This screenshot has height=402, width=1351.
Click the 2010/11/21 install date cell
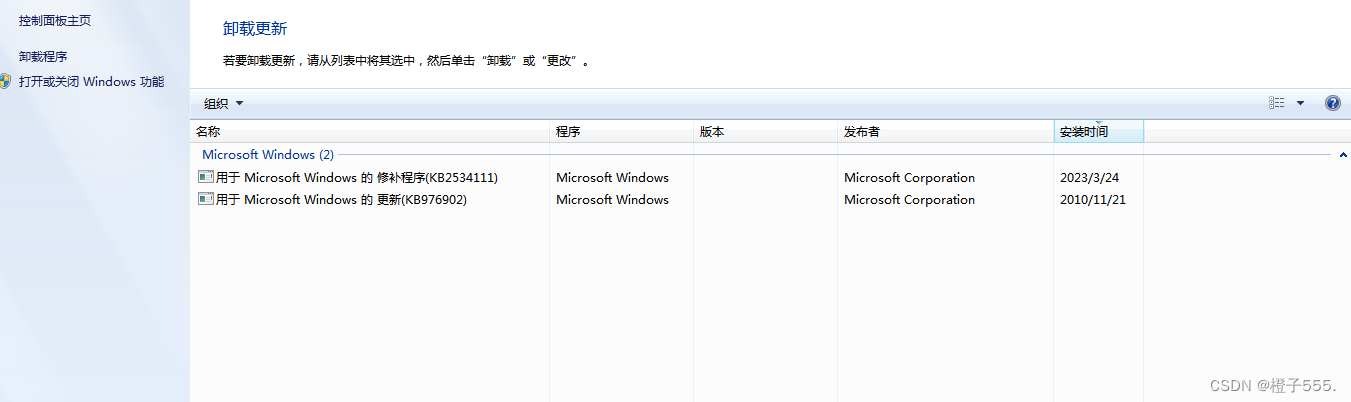point(1093,200)
